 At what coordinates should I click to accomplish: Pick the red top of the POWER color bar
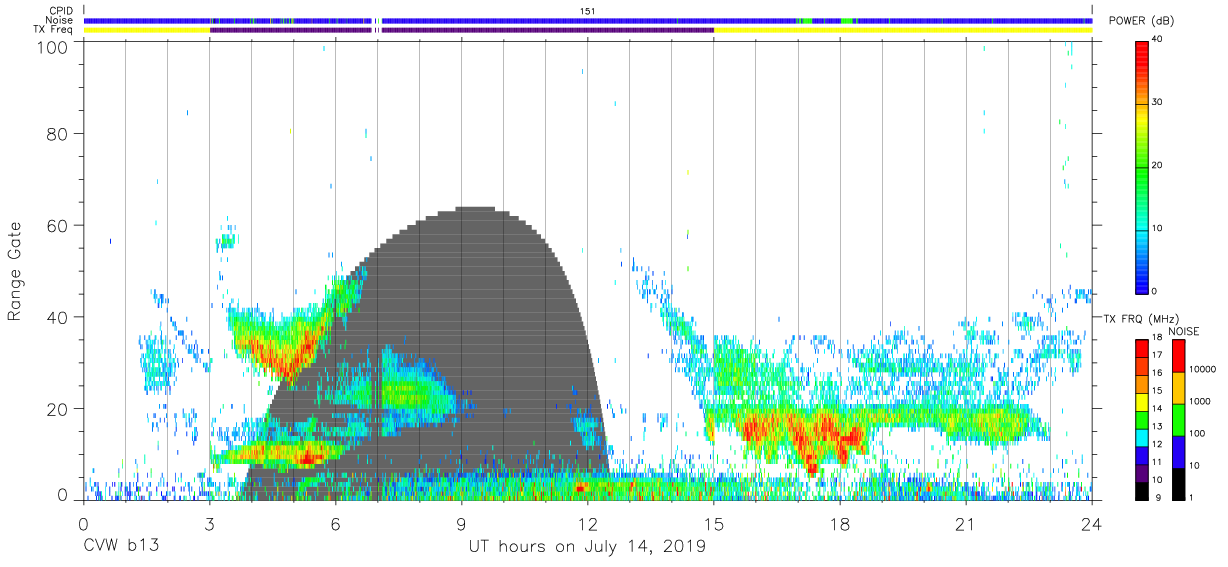coord(1144,55)
